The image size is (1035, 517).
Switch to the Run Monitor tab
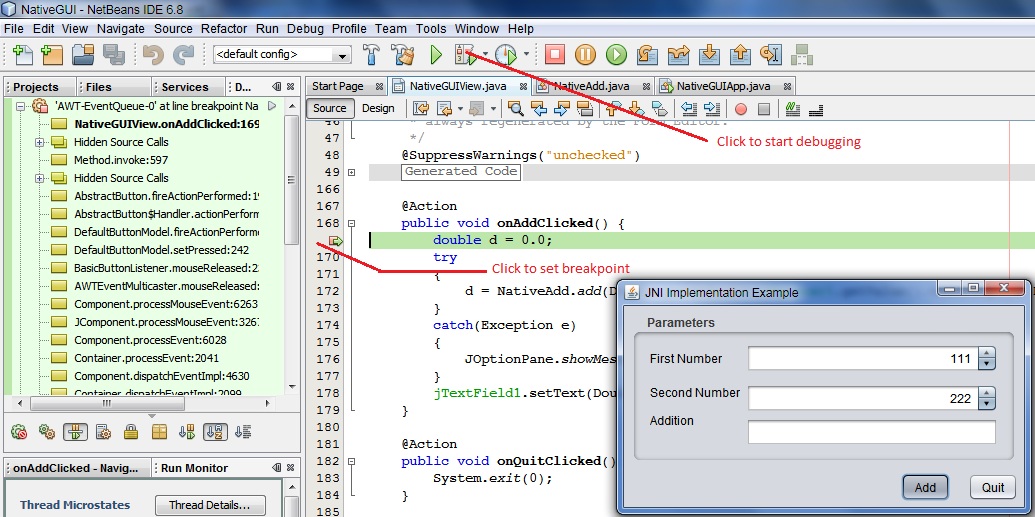pyautogui.click(x=194, y=468)
